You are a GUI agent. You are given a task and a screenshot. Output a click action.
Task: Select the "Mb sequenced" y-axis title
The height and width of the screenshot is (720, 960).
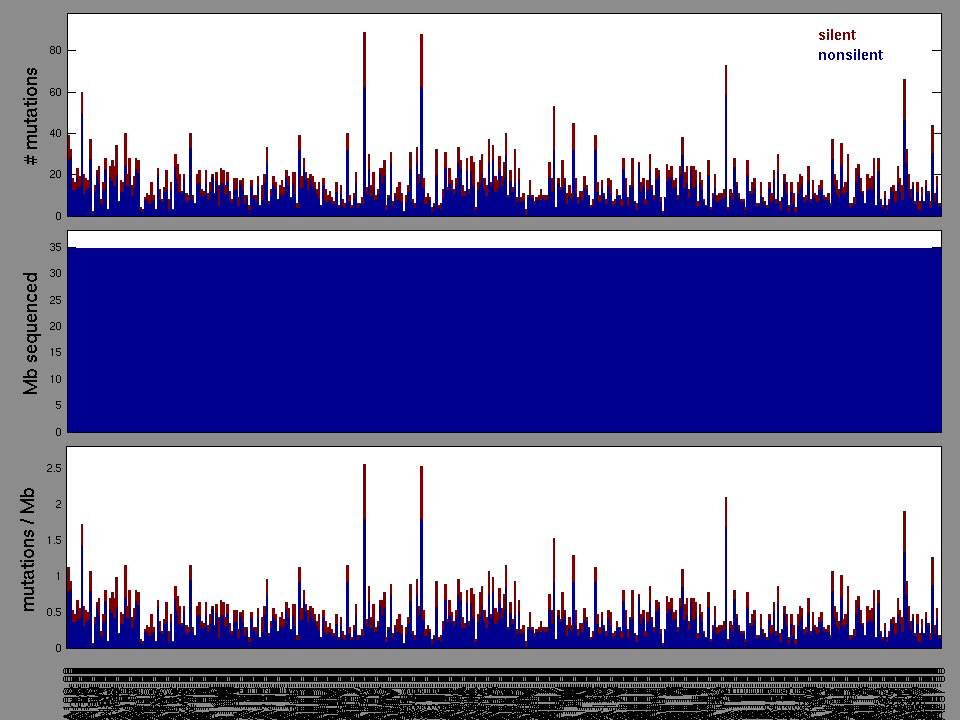tap(31, 333)
